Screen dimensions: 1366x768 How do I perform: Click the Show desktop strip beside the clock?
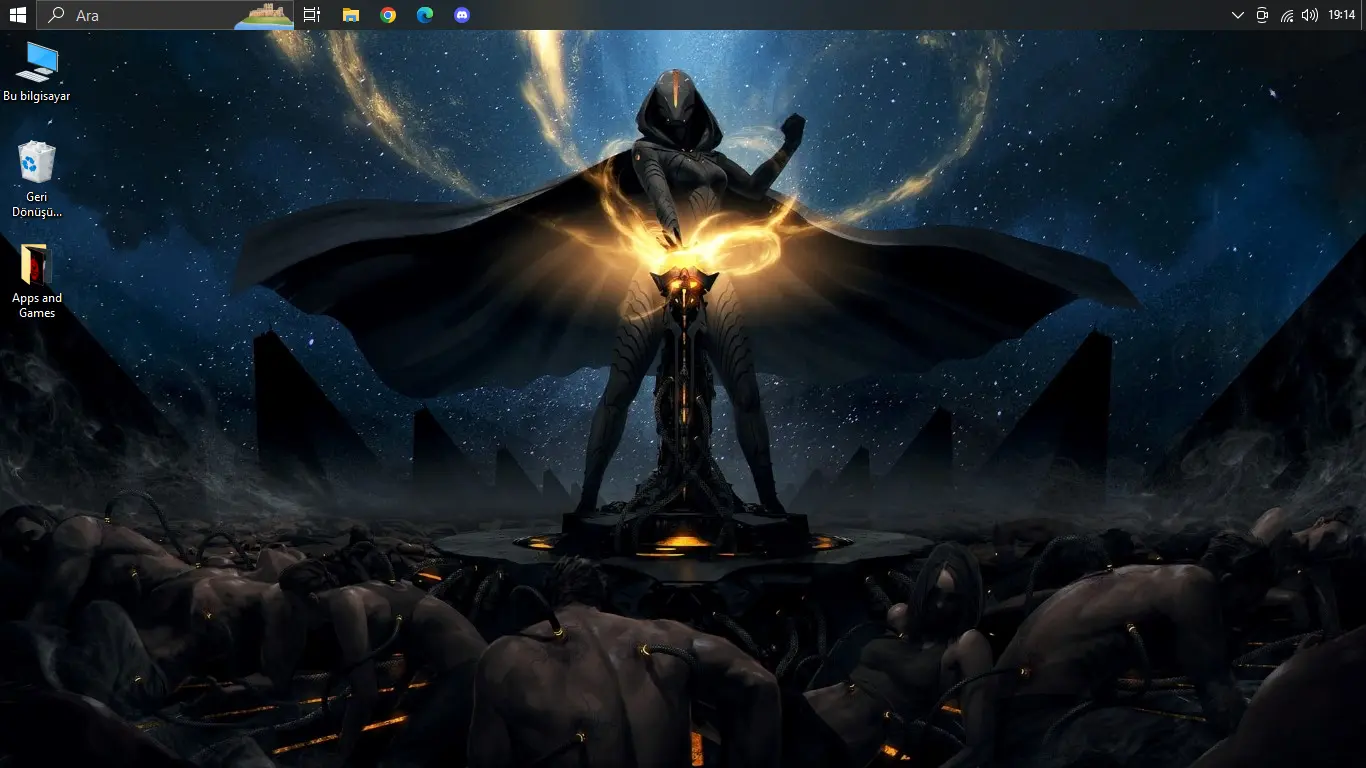coord(1363,15)
